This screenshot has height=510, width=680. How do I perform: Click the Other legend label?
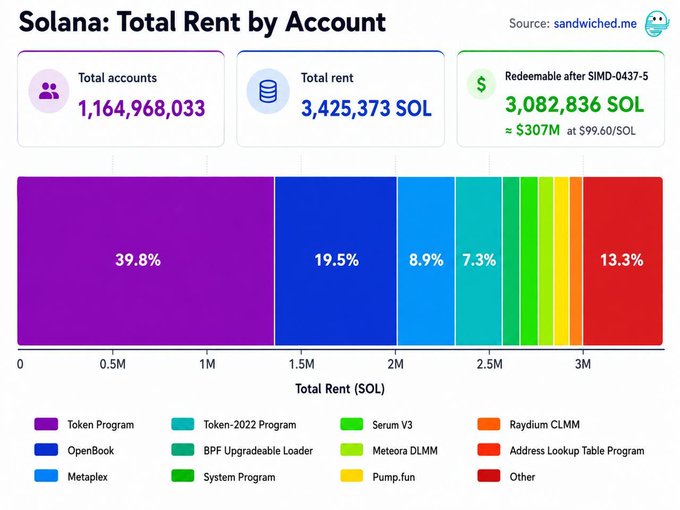coord(522,477)
